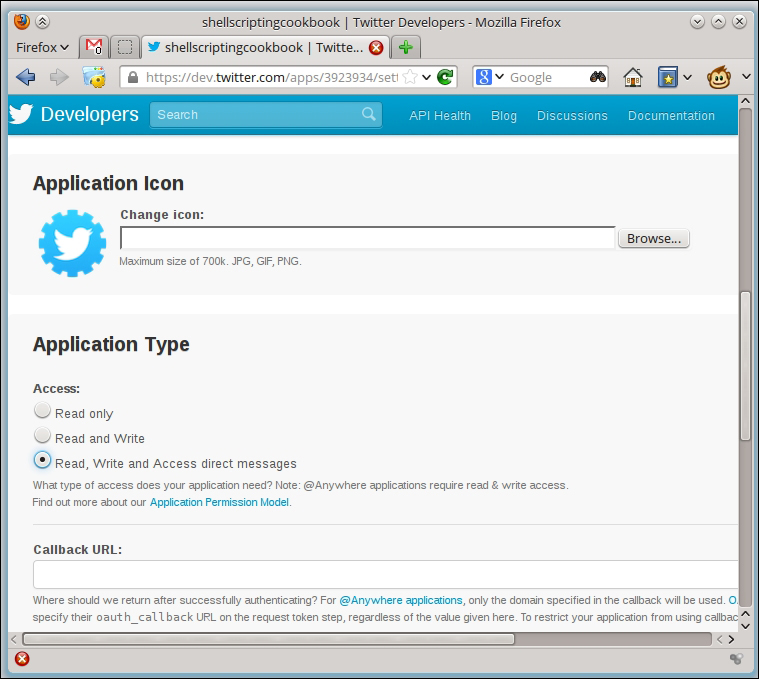759x679 pixels.
Task: Click the horizontal scrollbar left arrow
Action: click(x=14, y=639)
